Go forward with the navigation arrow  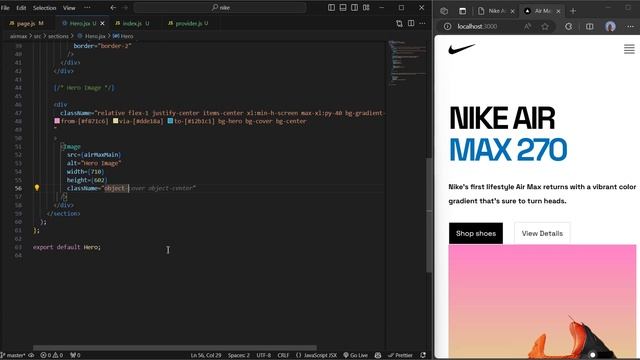pyautogui.click(x=125, y=8)
